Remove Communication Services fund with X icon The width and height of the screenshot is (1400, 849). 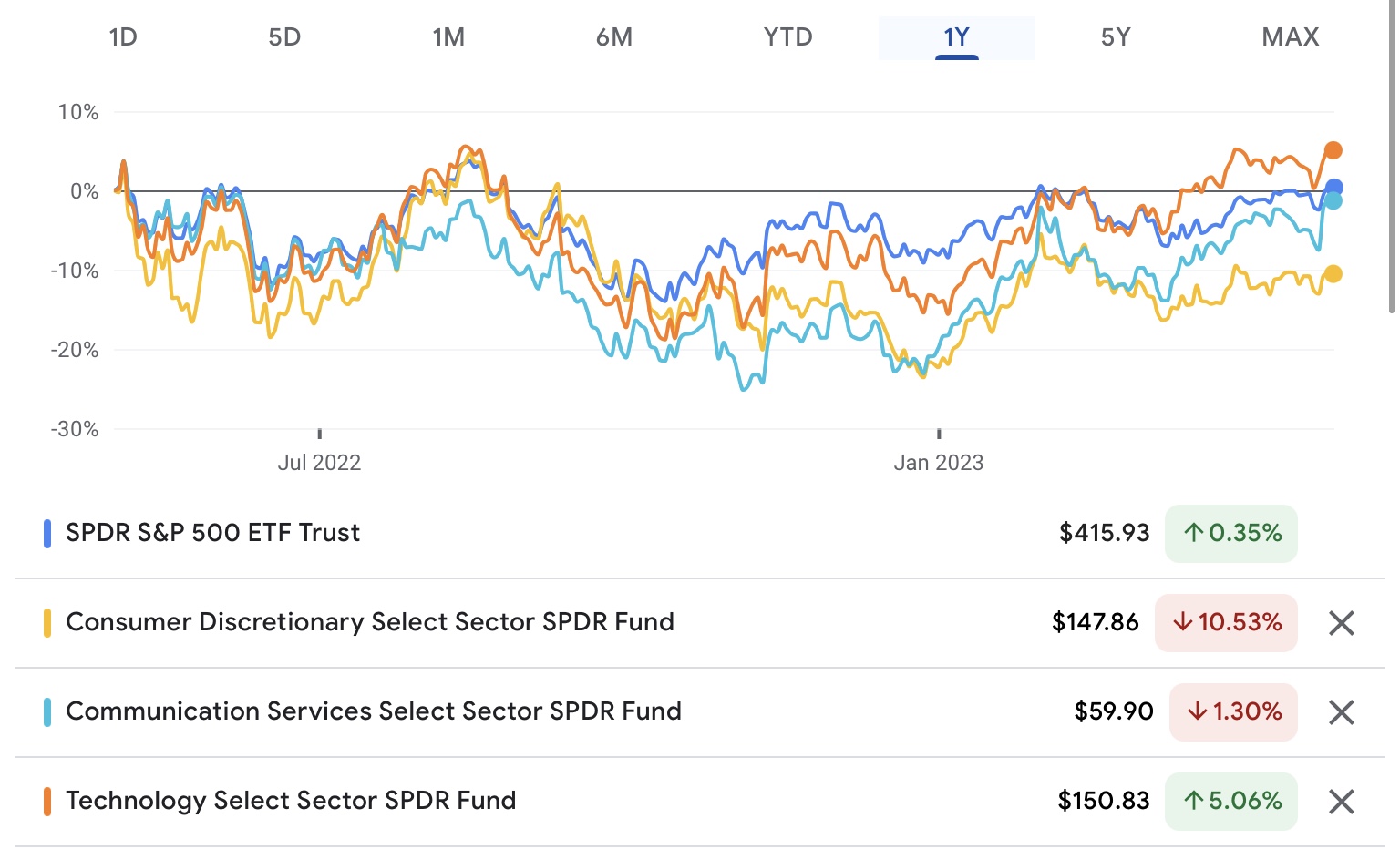1341,712
